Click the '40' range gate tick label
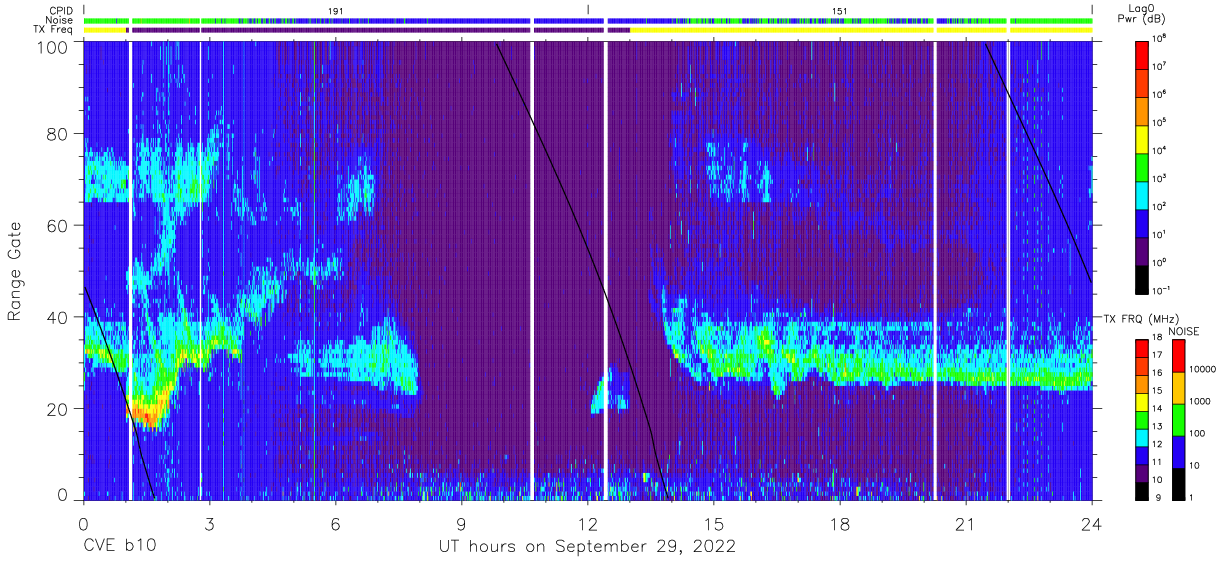1228x567 pixels. [57, 317]
